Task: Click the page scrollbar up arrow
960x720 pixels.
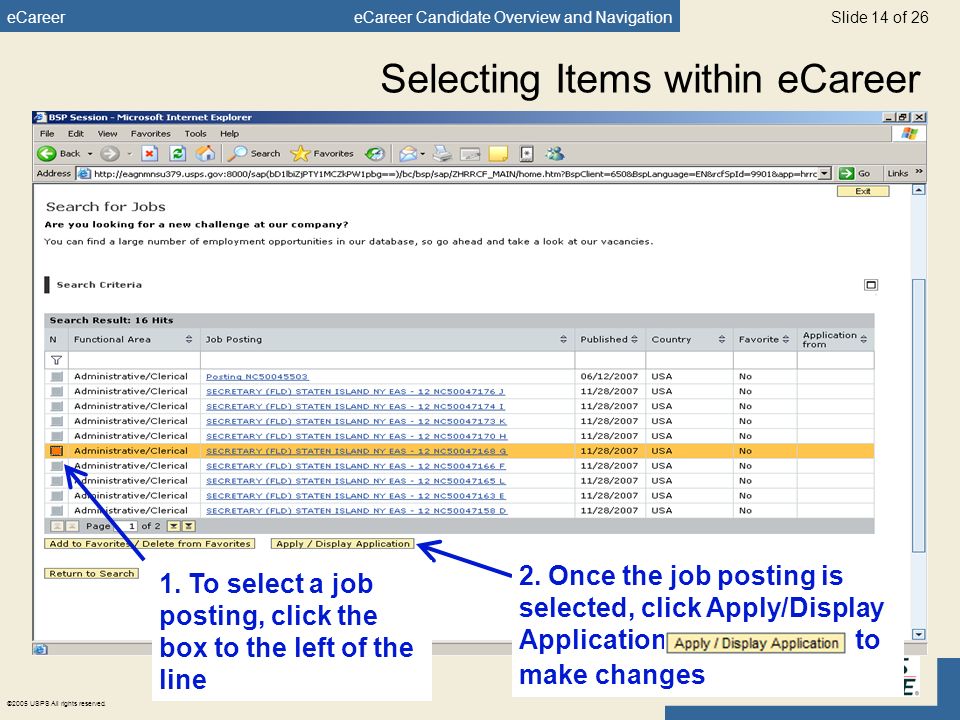Action: [x=918, y=190]
